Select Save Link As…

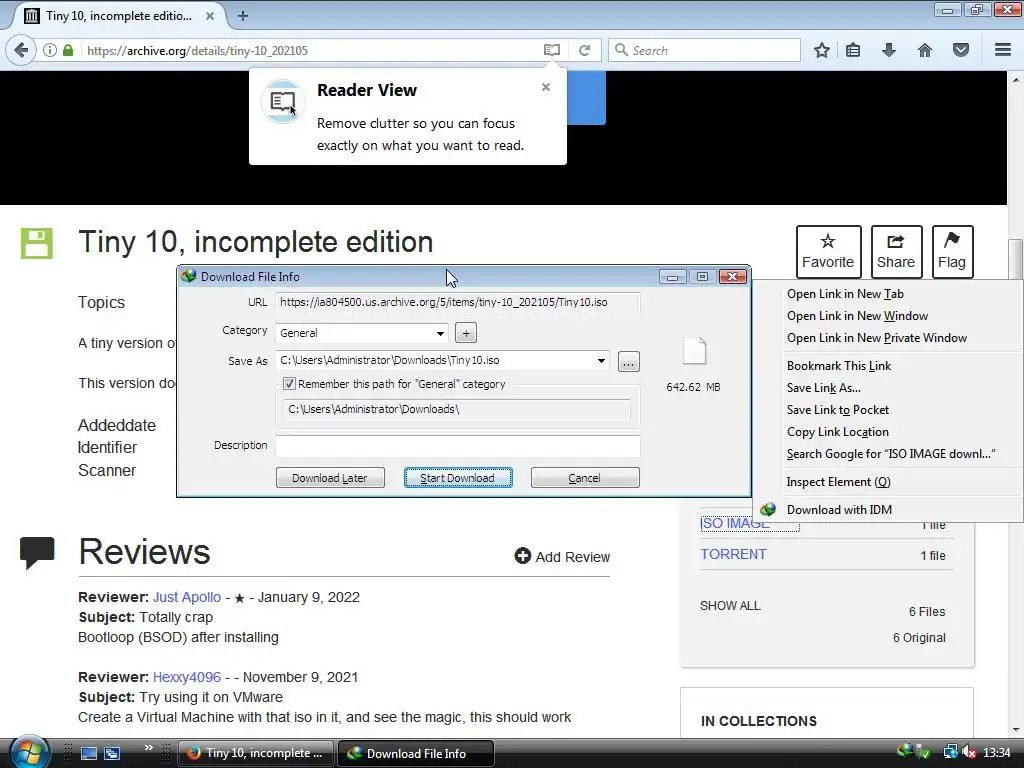click(x=824, y=388)
